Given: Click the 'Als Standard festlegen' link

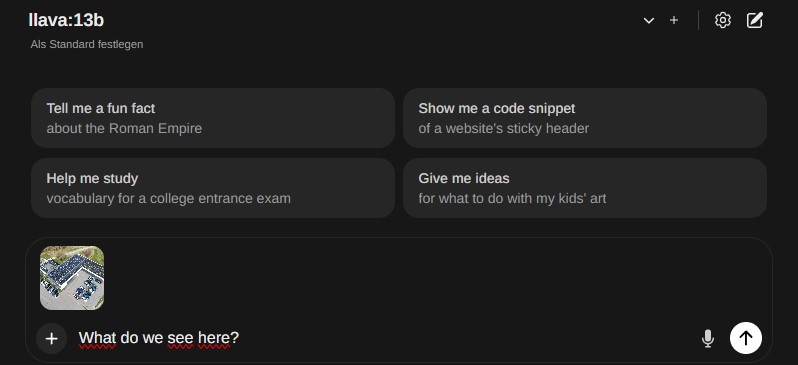Looking at the screenshot, I should 87,44.
